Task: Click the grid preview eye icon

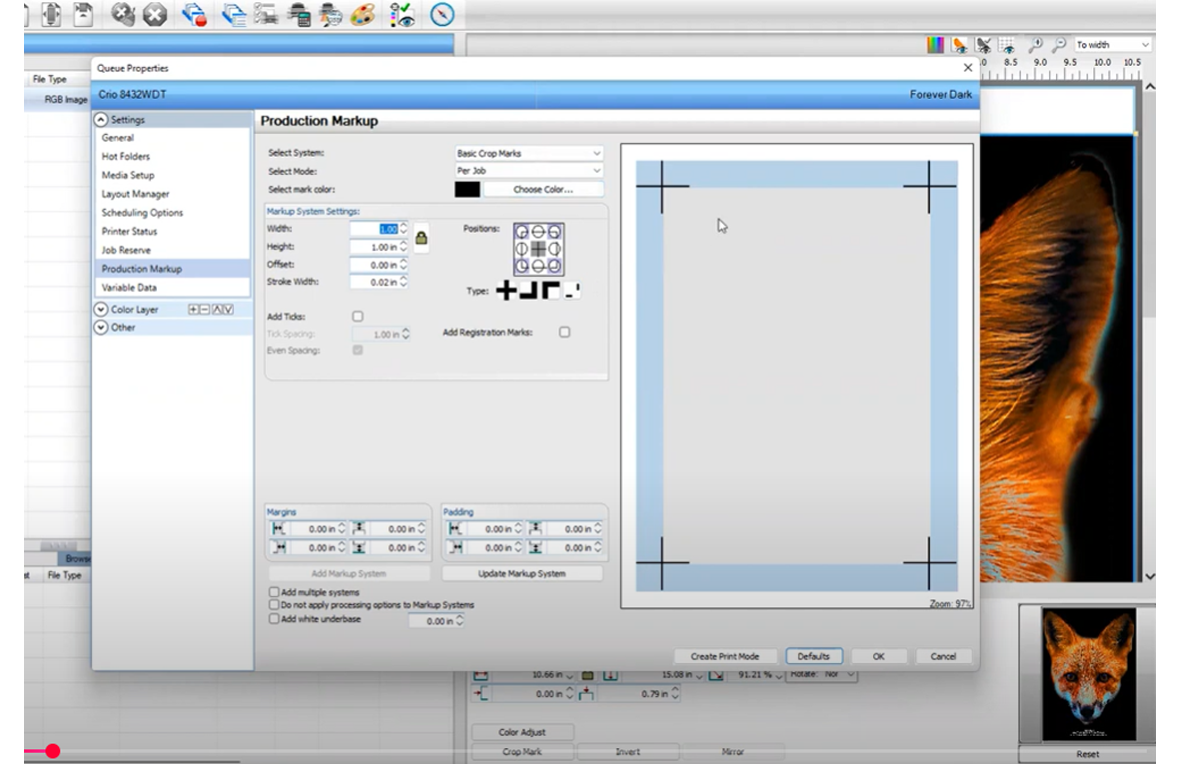Action: tap(1008, 45)
